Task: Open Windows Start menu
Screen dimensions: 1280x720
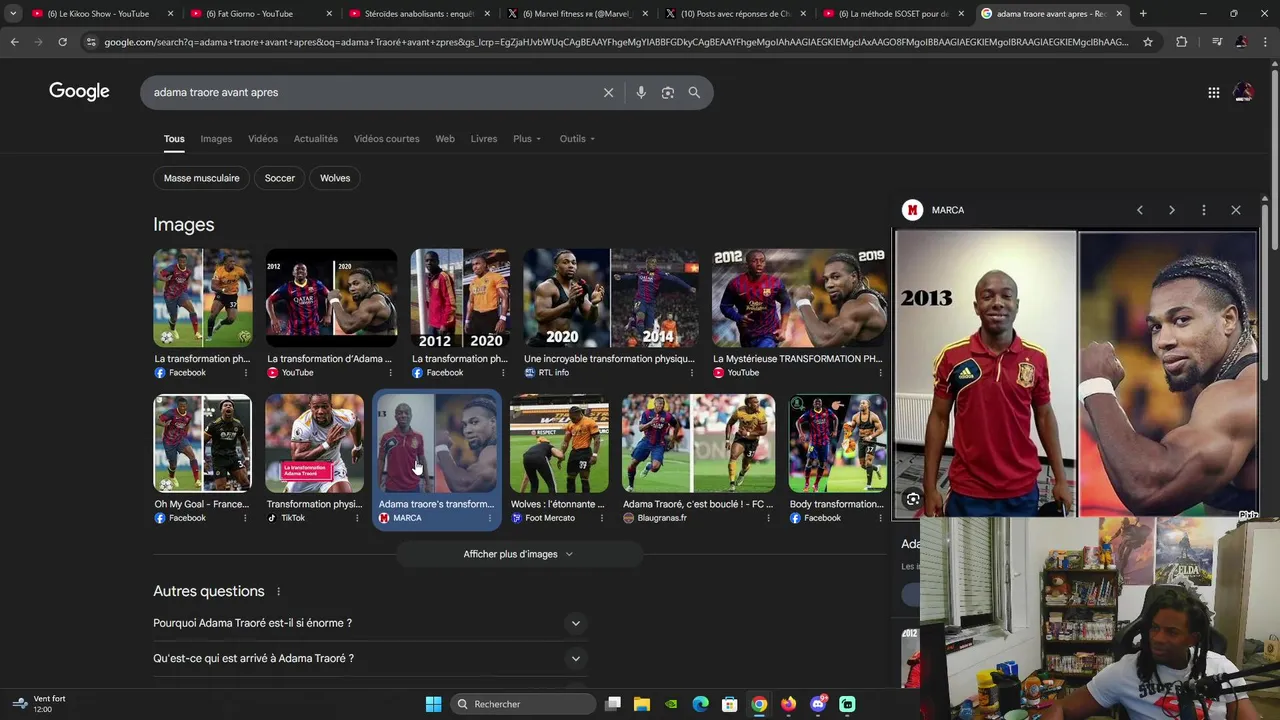Action: [x=433, y=704]
